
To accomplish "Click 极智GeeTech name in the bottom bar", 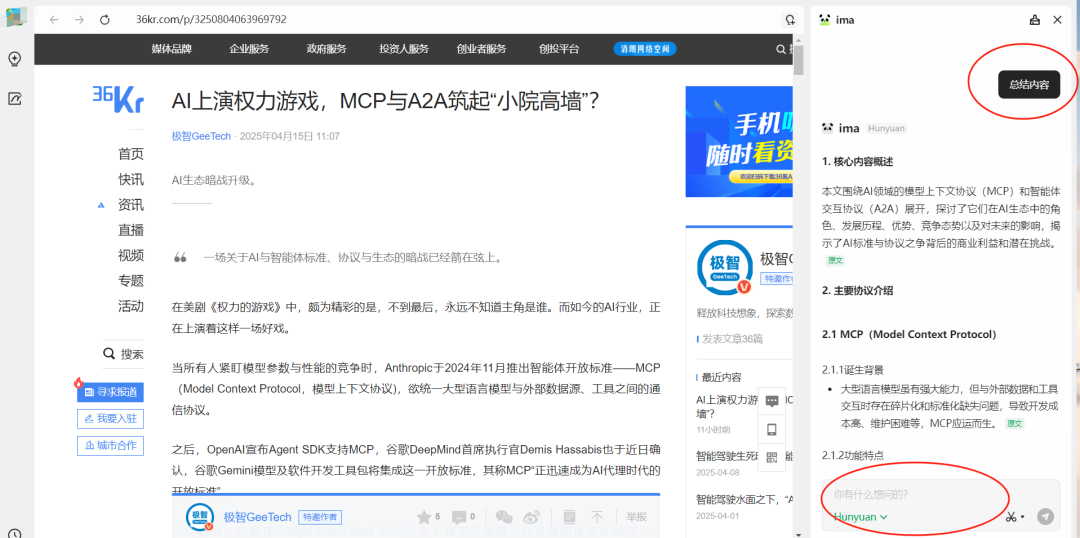I will pos(258,517).
